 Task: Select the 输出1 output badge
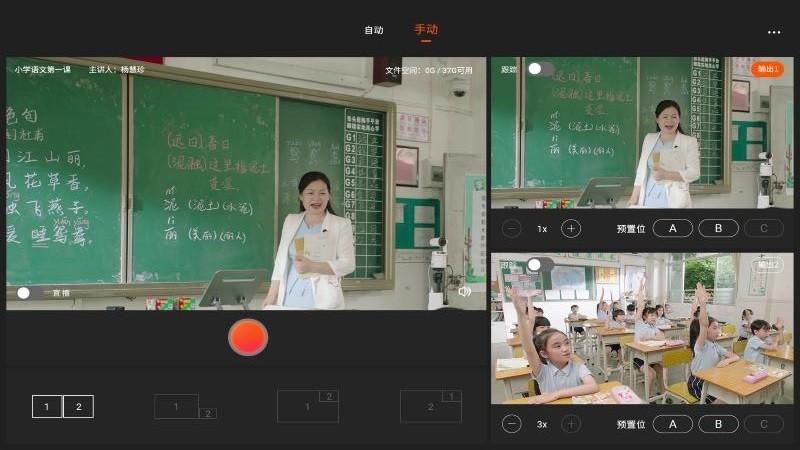coord(767,69)
